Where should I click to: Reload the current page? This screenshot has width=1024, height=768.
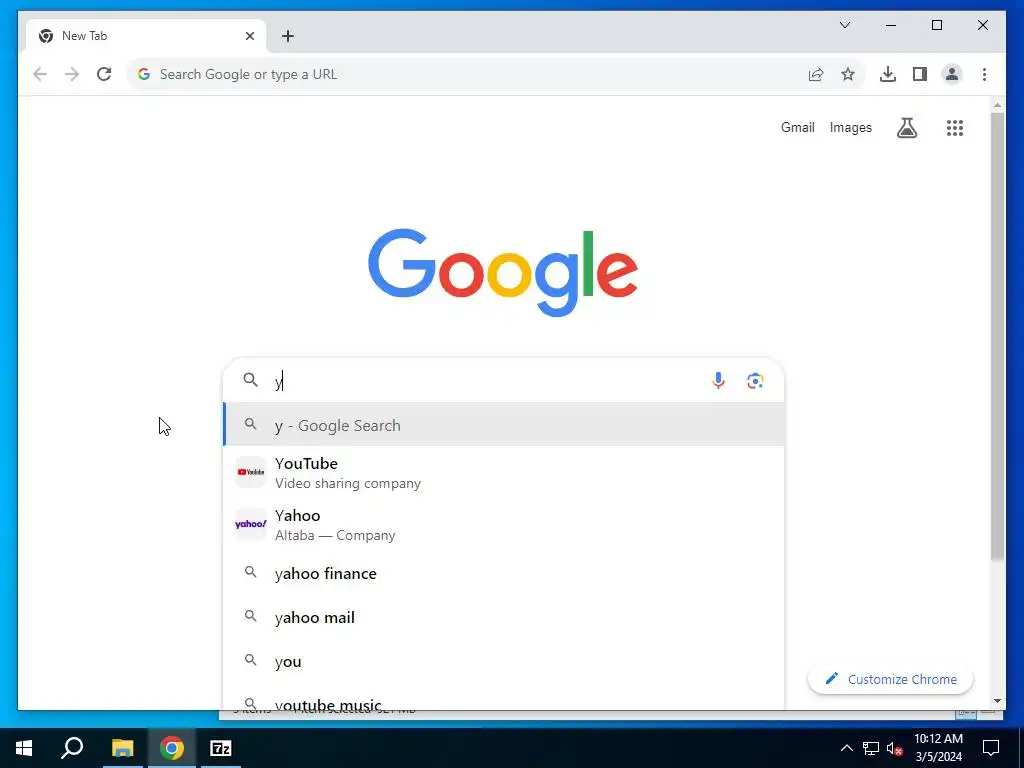pos(104,74)
